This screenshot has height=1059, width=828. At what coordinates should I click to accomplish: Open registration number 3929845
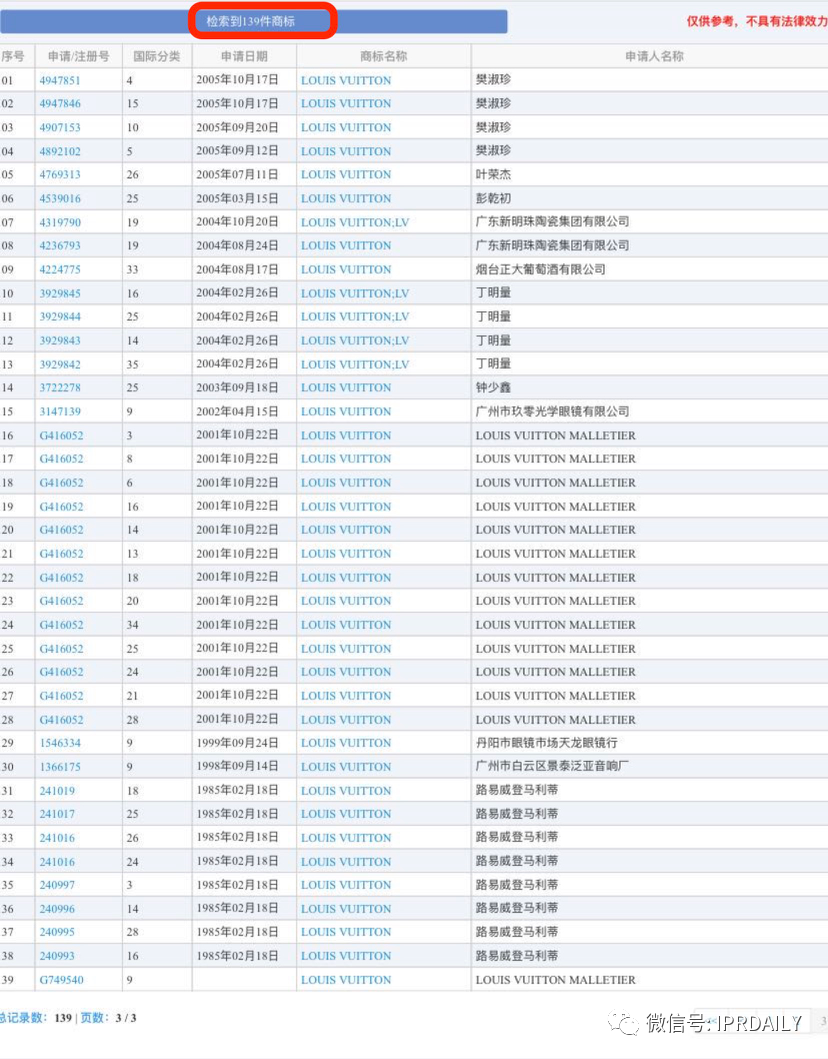click(x=59, y=293)
